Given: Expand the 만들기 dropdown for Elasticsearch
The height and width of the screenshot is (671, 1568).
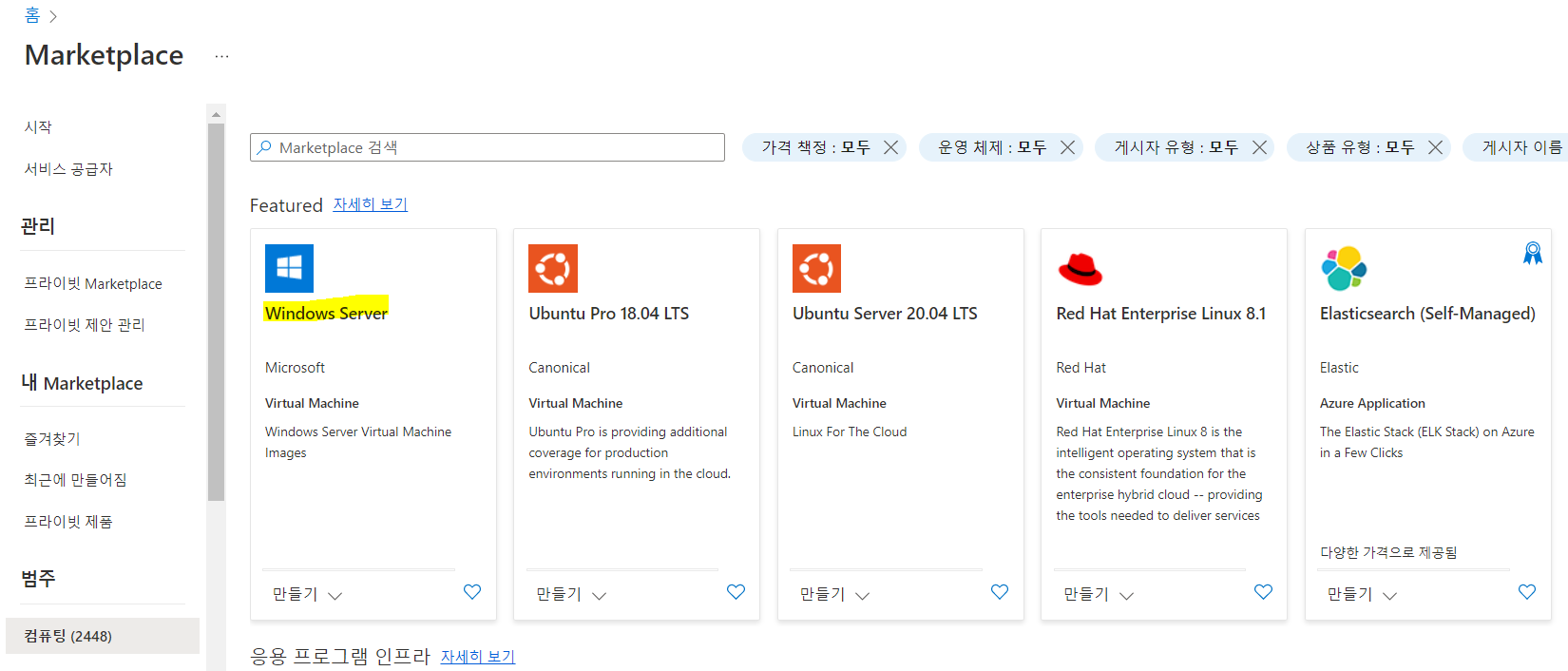Looking at the screenshot, I should click(1389, 596).
